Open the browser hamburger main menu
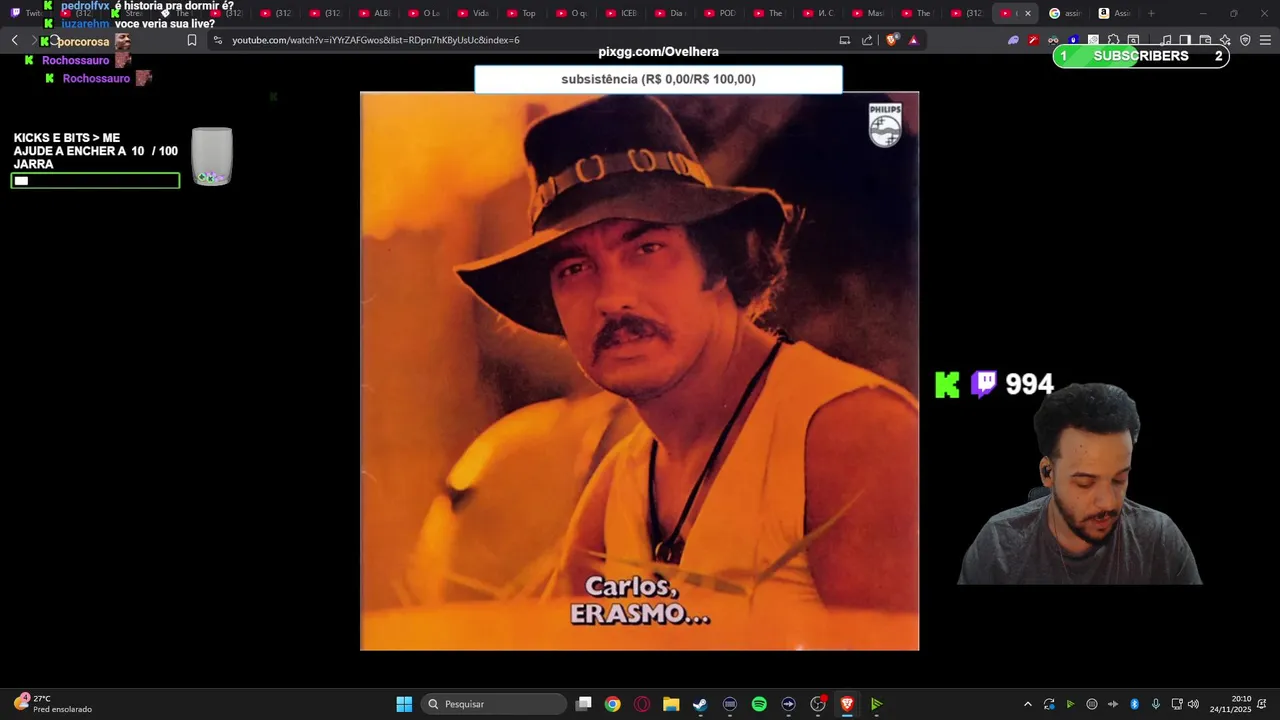This screenshot has width=1280, height=720. (x=1265, y=40)
